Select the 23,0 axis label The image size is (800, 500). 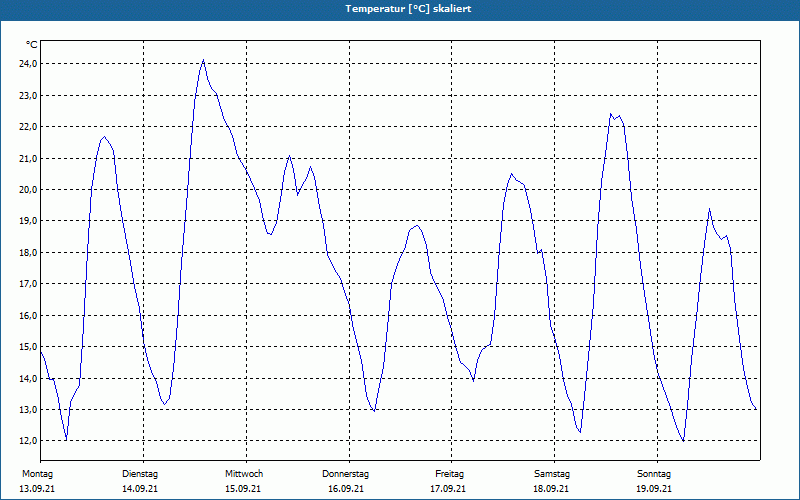pos(28,95)
